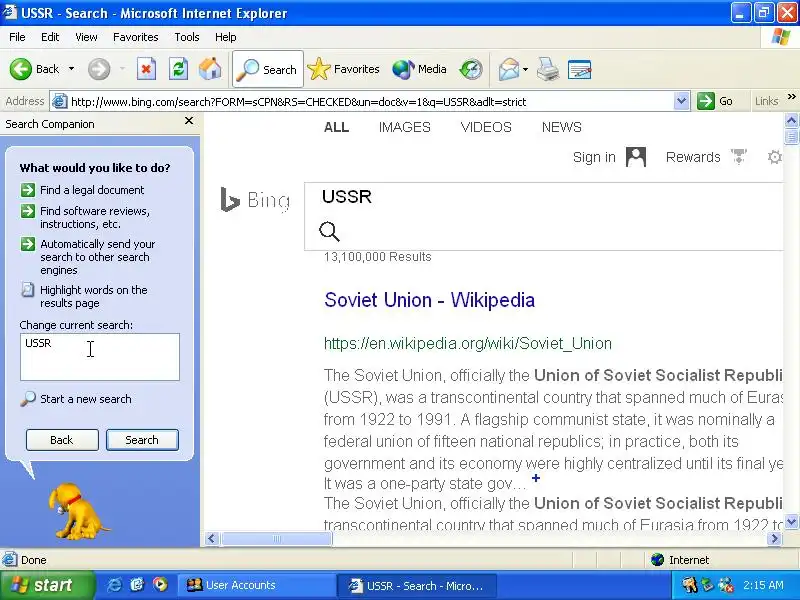Click the Back navigation arrow icon
Screen dimensions: 800x600
20,69
